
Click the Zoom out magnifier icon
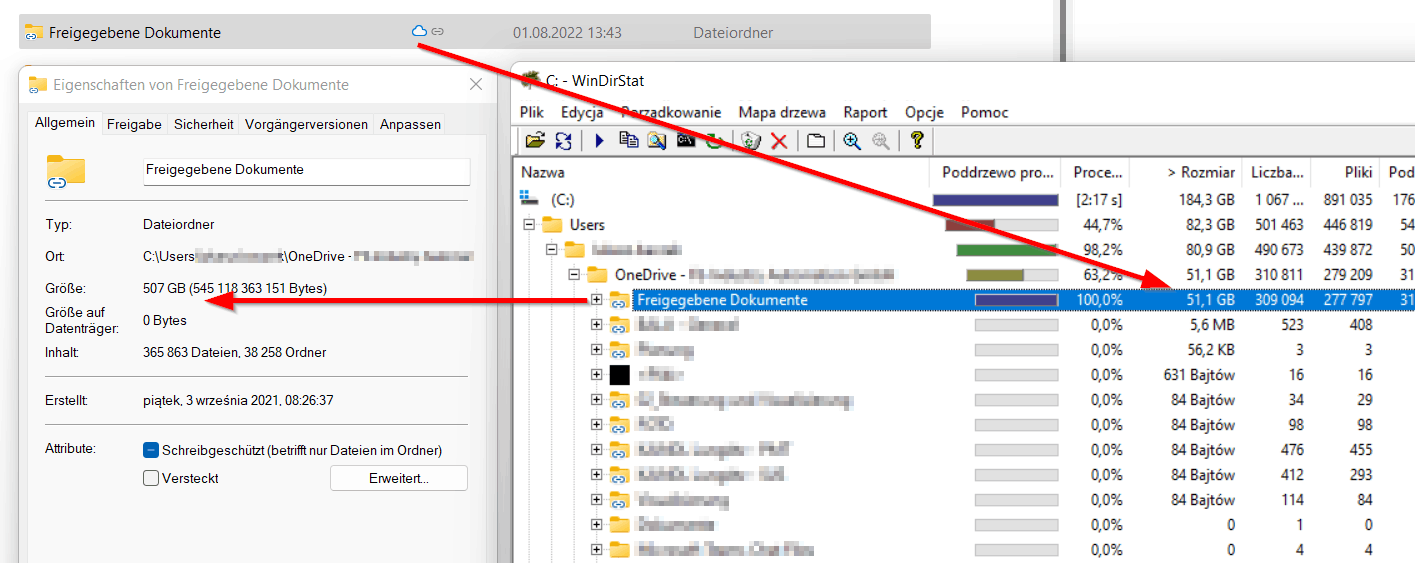click(881, 141)
